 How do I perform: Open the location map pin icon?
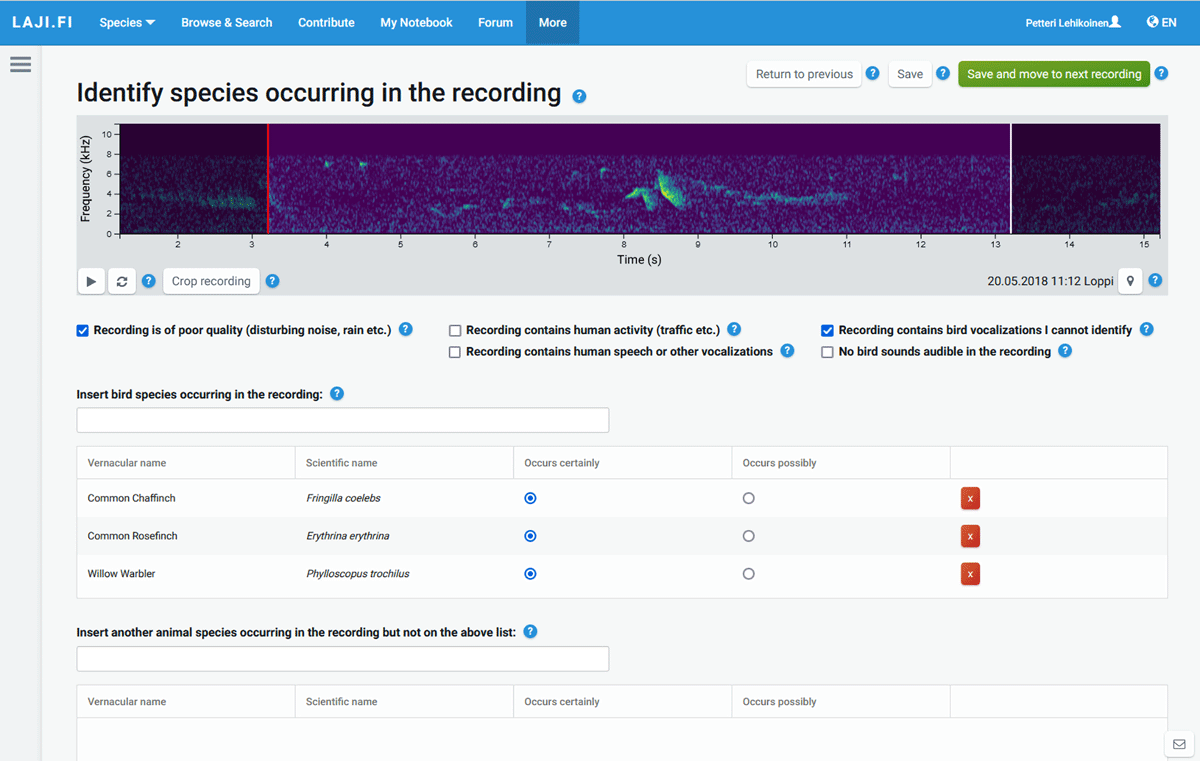[1130, 281]
